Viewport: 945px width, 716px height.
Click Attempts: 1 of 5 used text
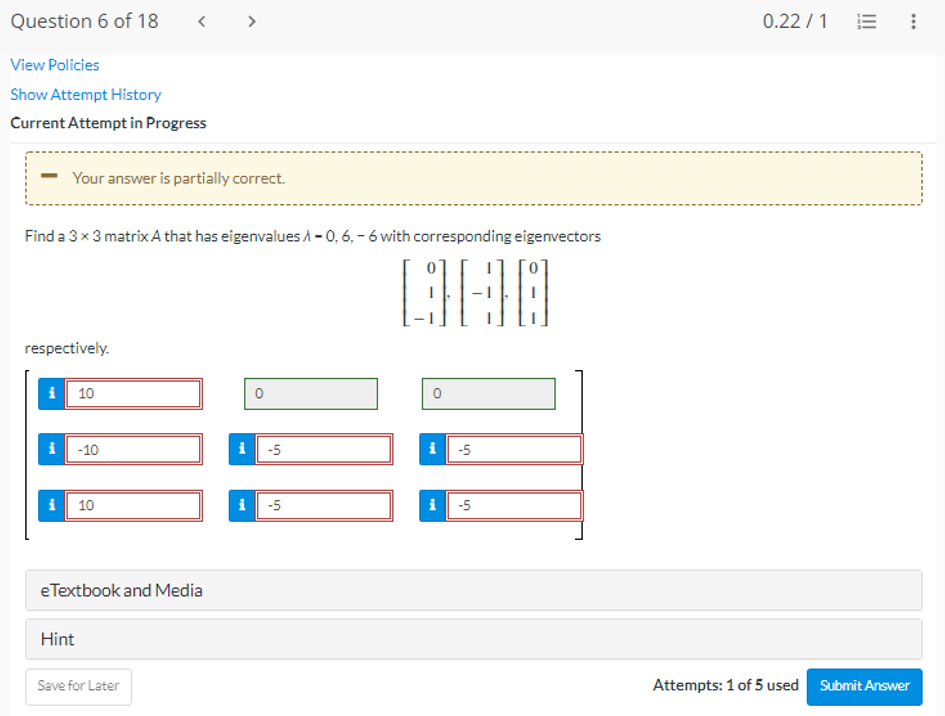coord(726,686)
